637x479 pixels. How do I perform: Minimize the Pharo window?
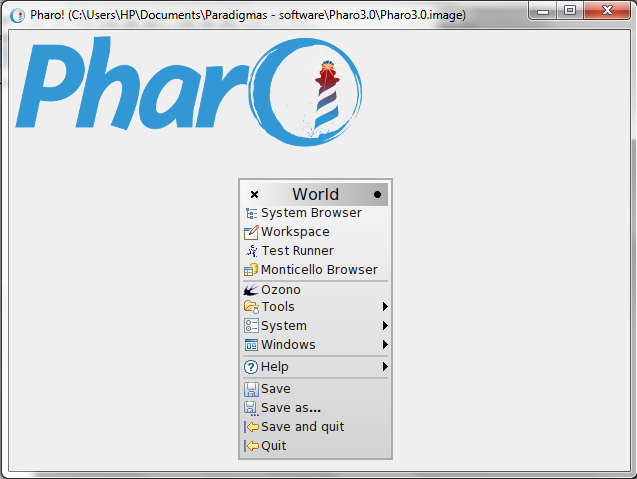[x=543, y=11]
